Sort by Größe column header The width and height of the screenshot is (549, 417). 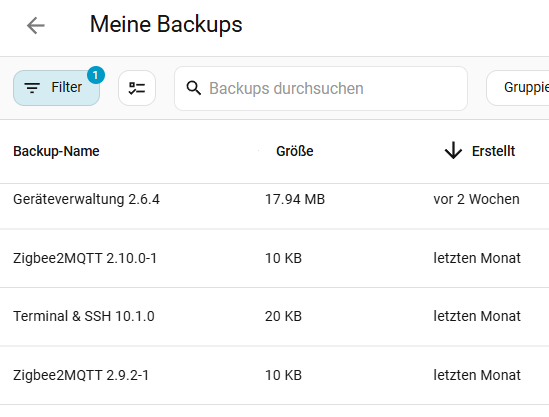[x=294, y=151]
